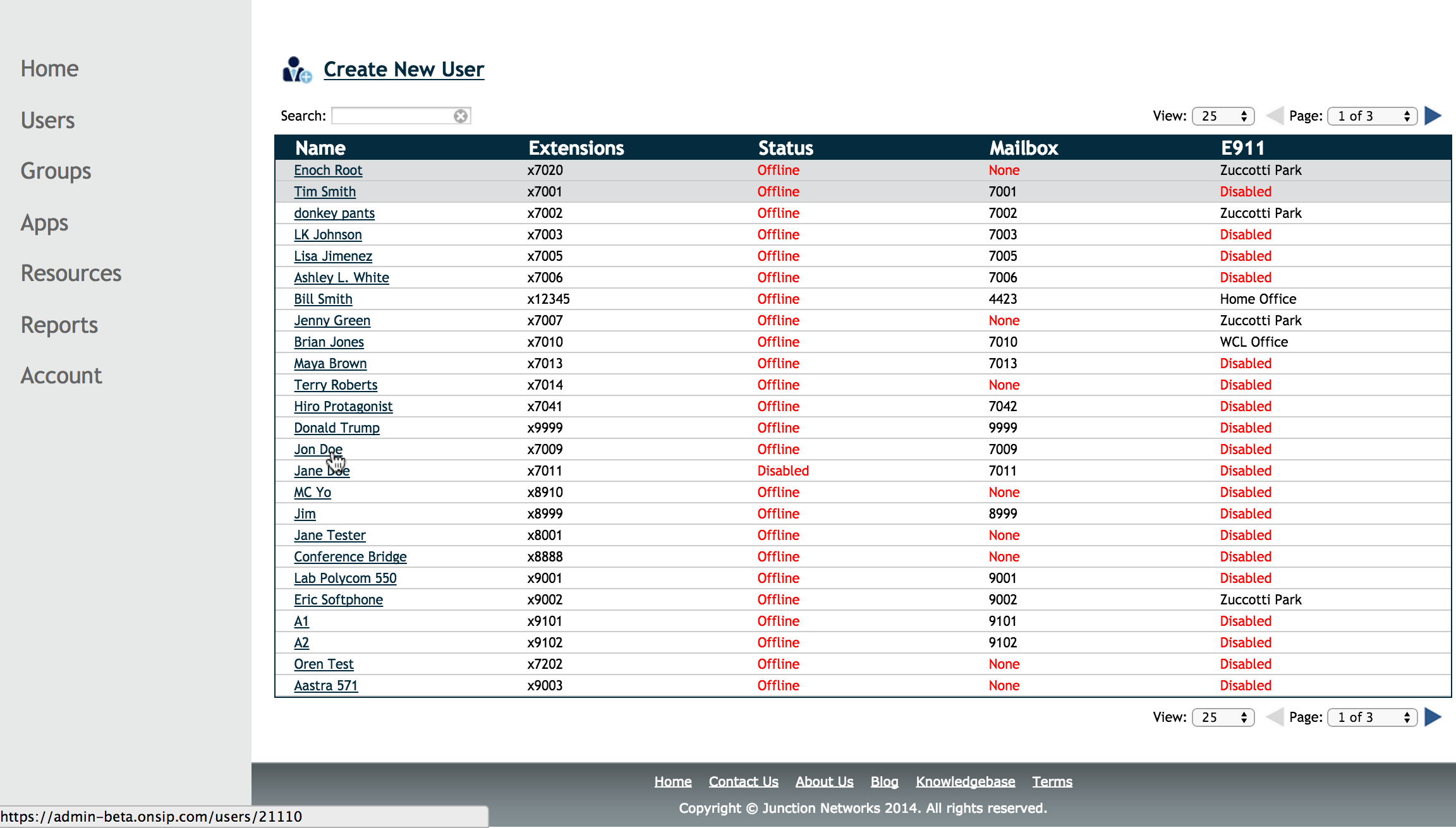This screenshot has width=1456, height=828.
Task: Open user Lisa Jimenez
Action: pyautogui.click(x=333, y=256)
